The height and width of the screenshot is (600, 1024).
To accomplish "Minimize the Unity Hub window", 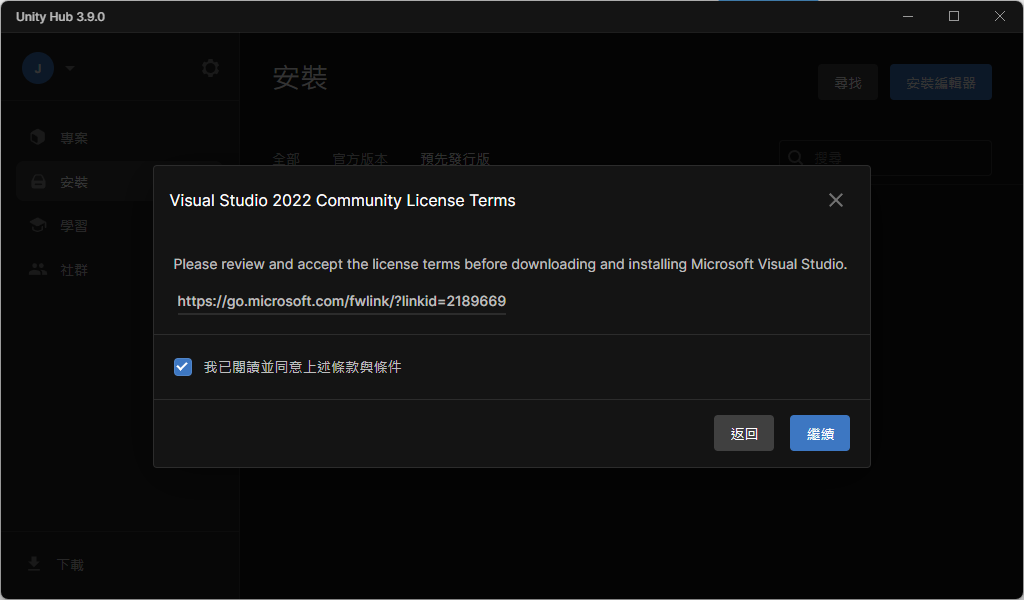I will (x=908, y=16).
